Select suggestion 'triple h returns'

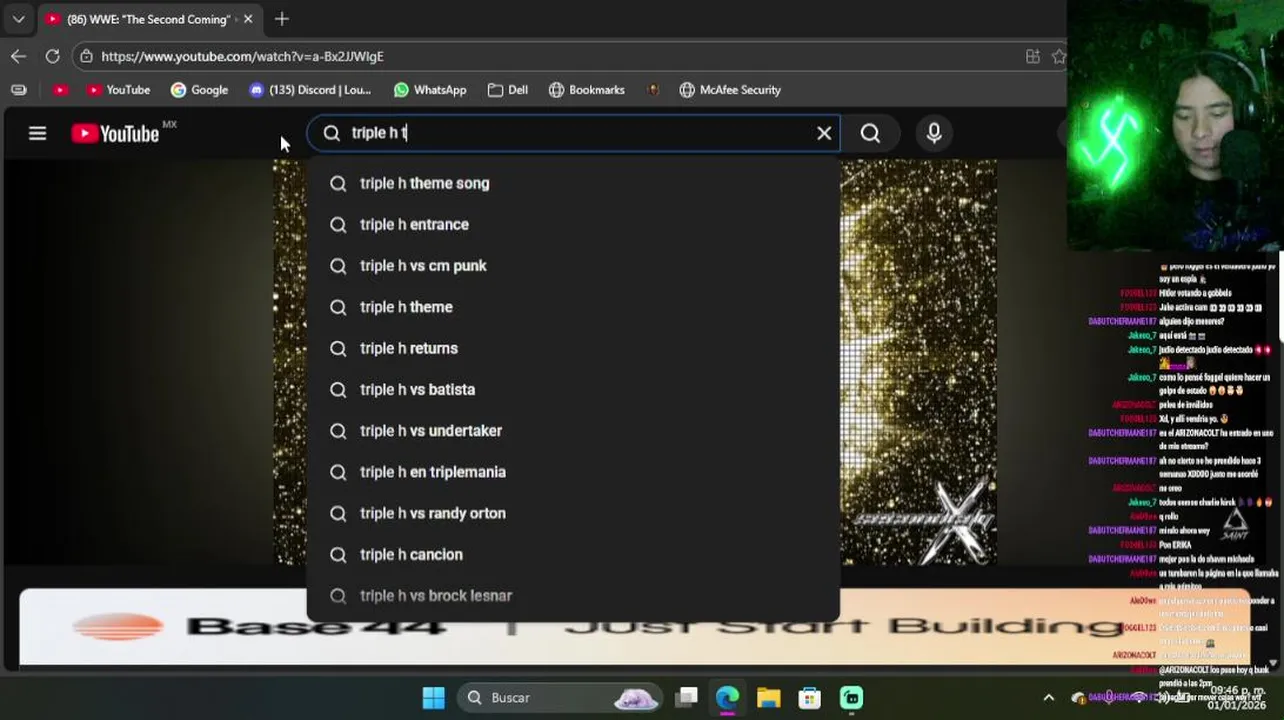pyautogui.click(x=573, y=348)
